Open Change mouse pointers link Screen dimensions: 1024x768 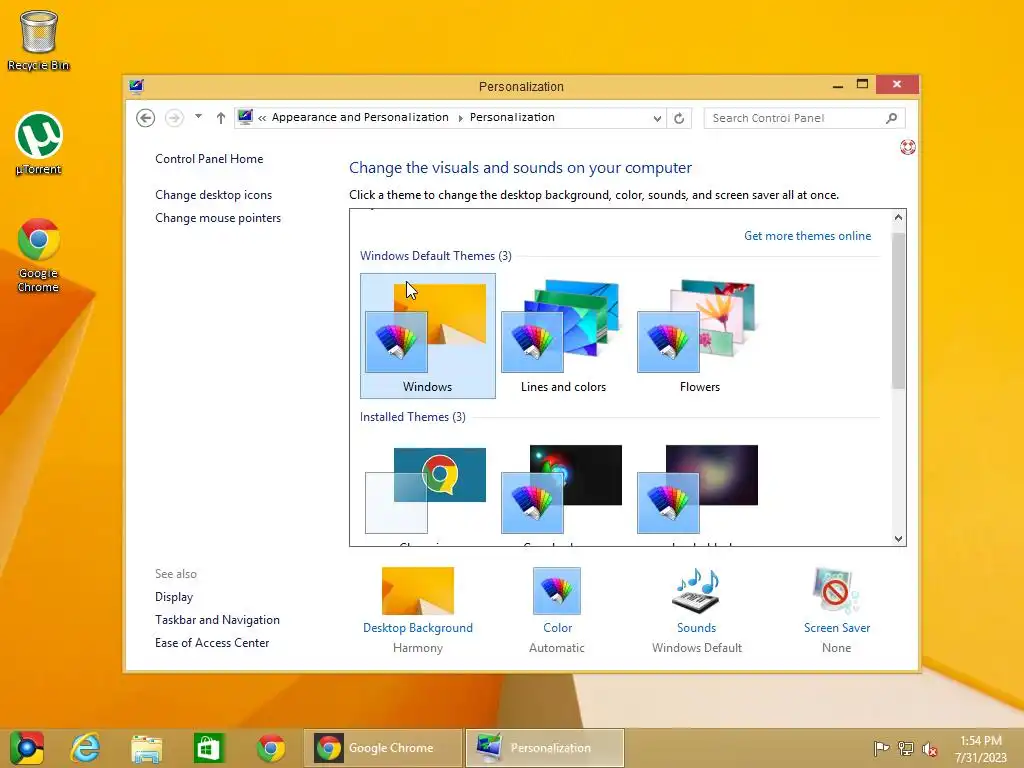pyautogui.click(x=218, y=218)
